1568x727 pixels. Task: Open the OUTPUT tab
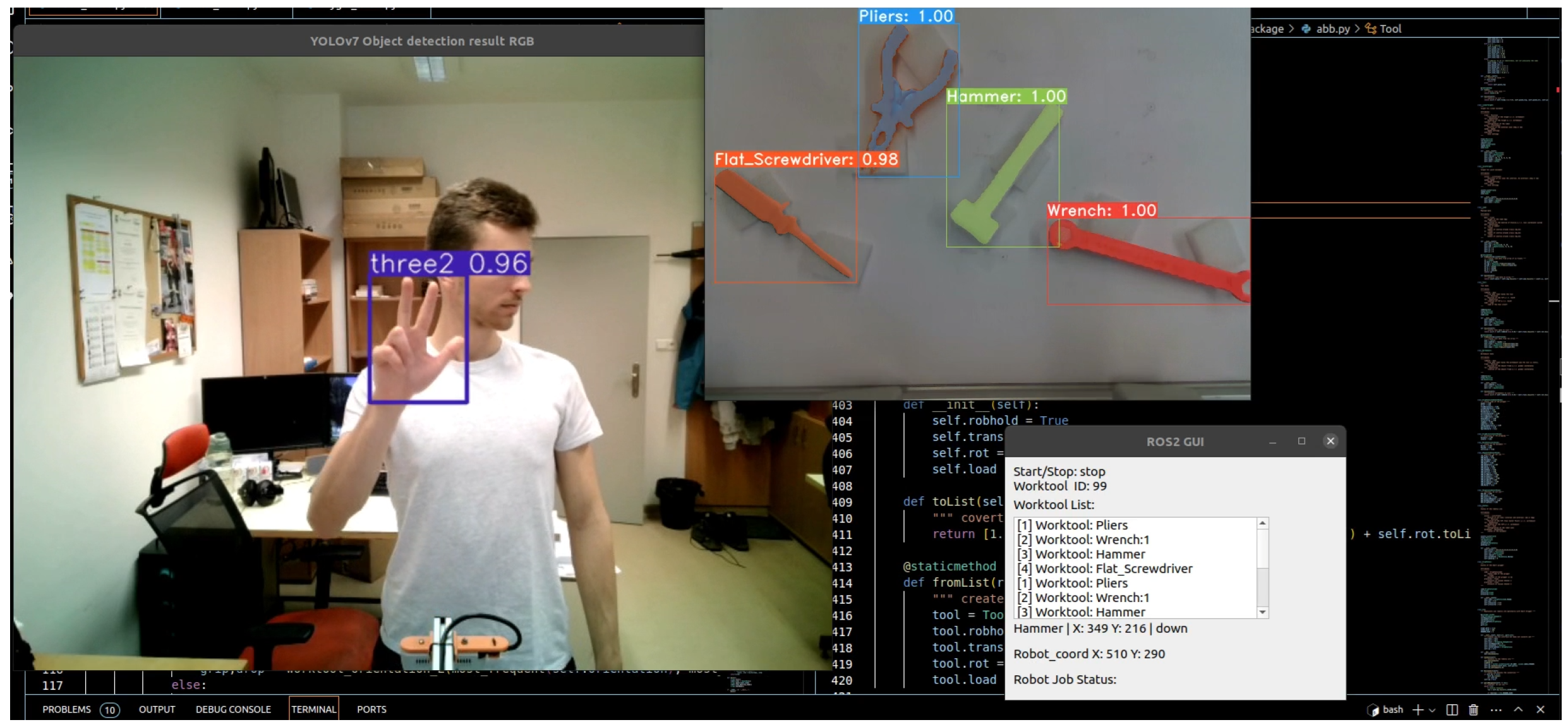coord(157,709)
